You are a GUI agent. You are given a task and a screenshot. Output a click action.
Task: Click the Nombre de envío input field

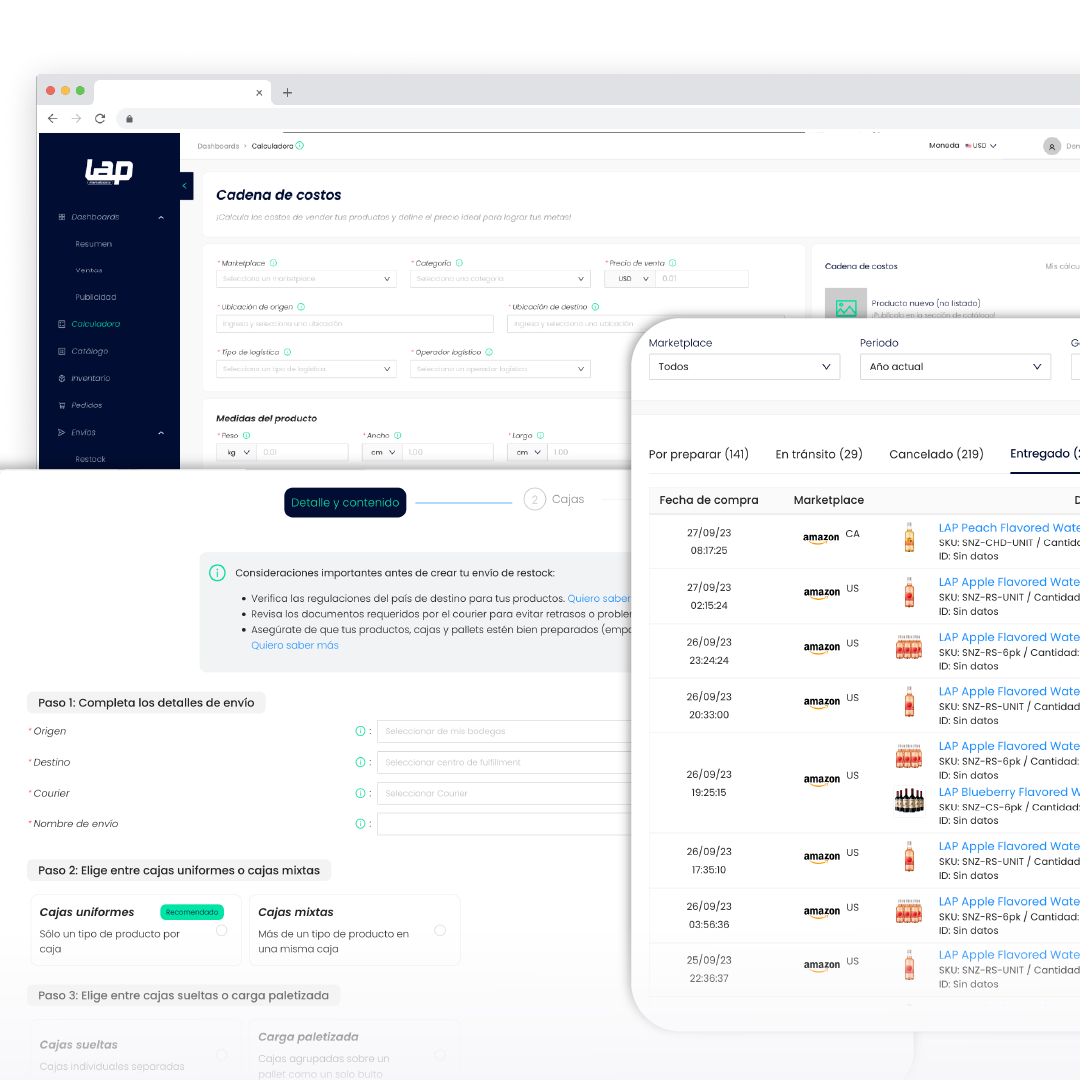tap(504, 824)
